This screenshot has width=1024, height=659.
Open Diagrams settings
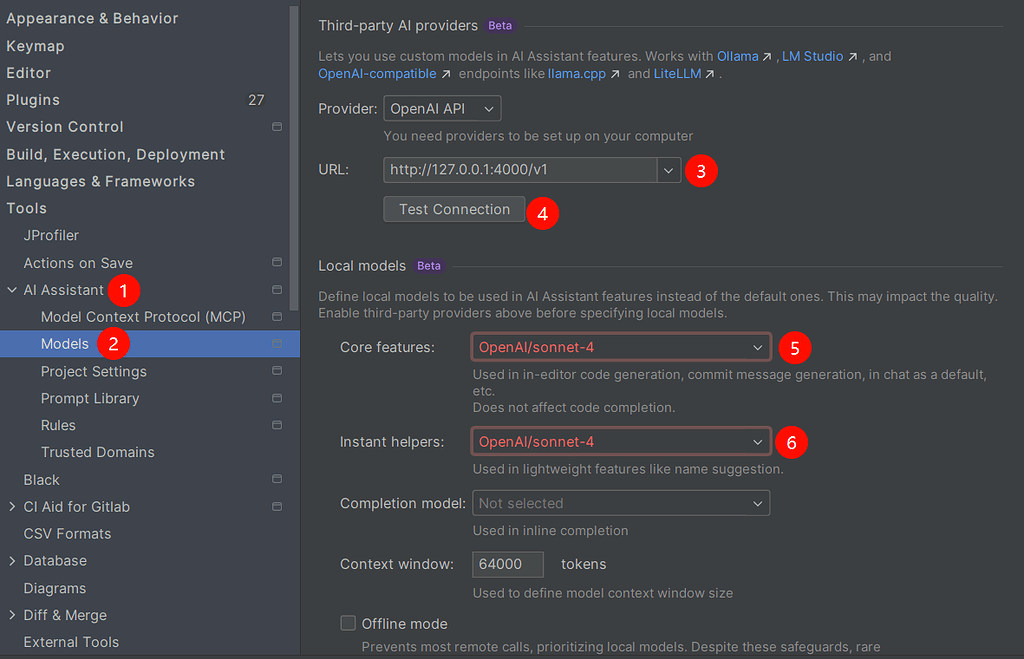pyautogui.click(x=54, y=588)
